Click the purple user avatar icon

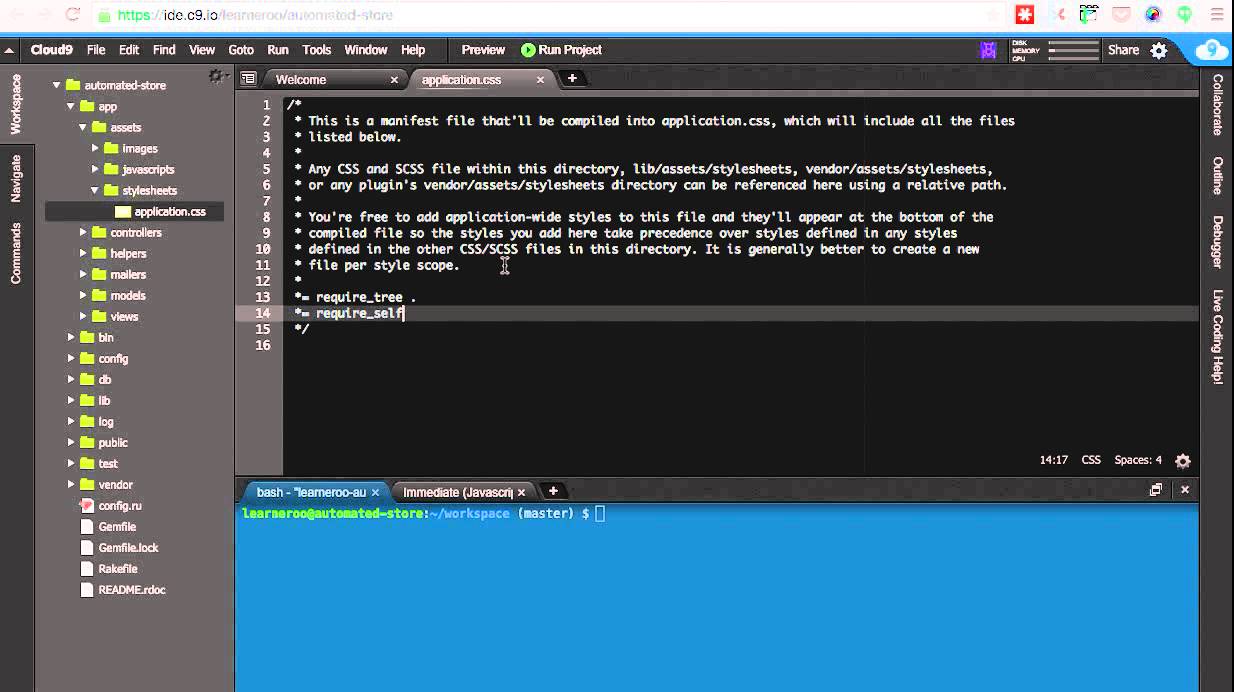pyautogui.click(x=988, y=50)
